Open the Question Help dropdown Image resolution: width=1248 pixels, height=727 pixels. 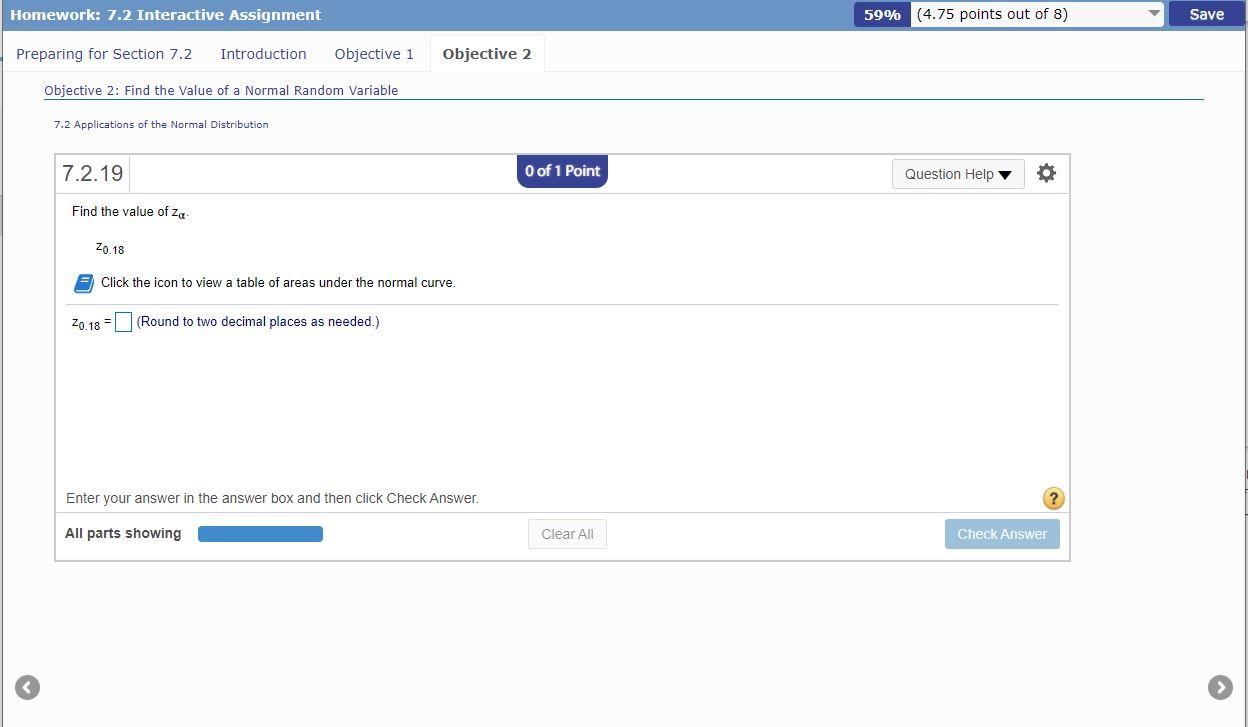pos(956,173)
